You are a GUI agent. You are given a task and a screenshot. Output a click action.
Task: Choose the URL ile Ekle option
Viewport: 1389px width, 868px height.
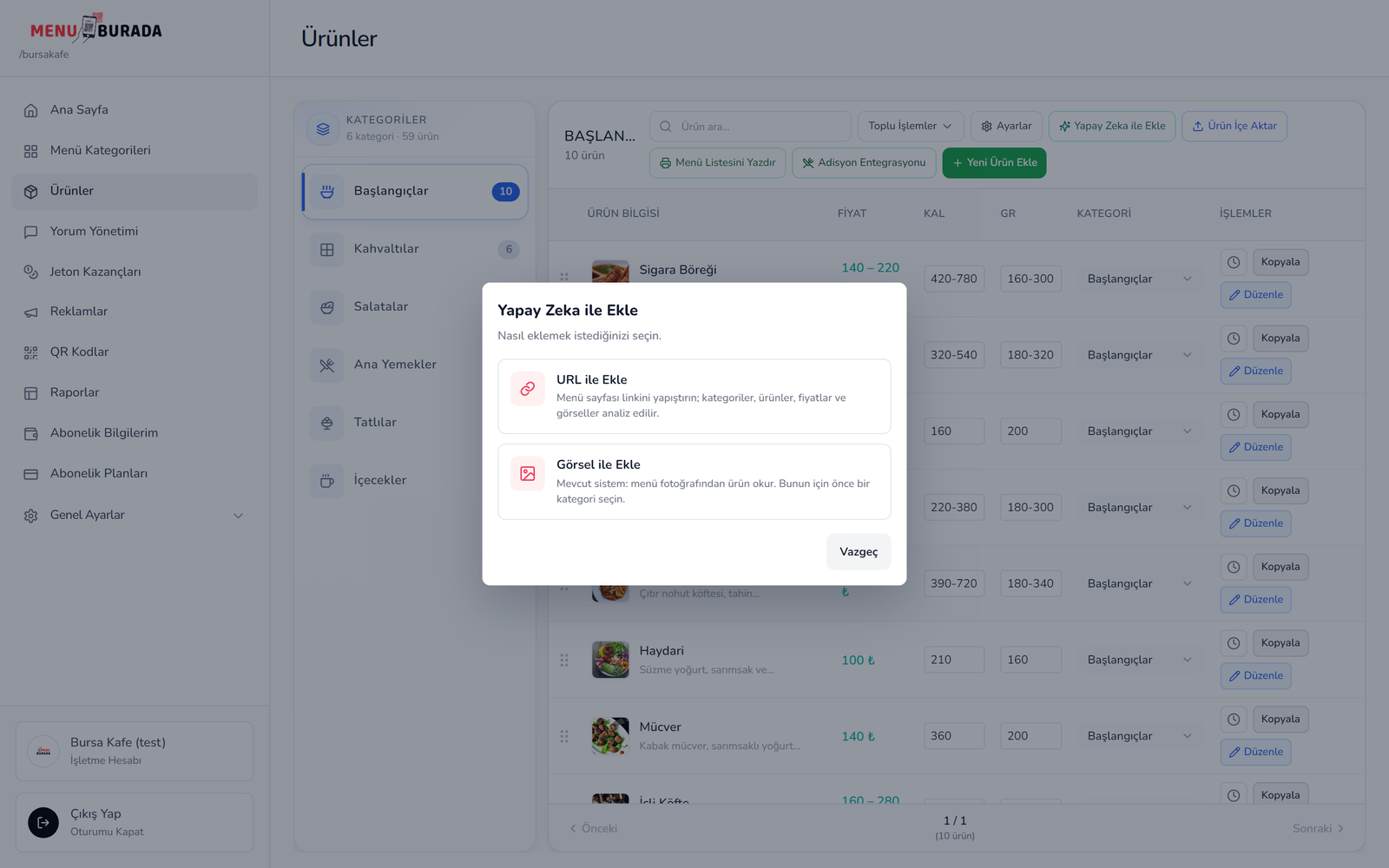point(694,397)
